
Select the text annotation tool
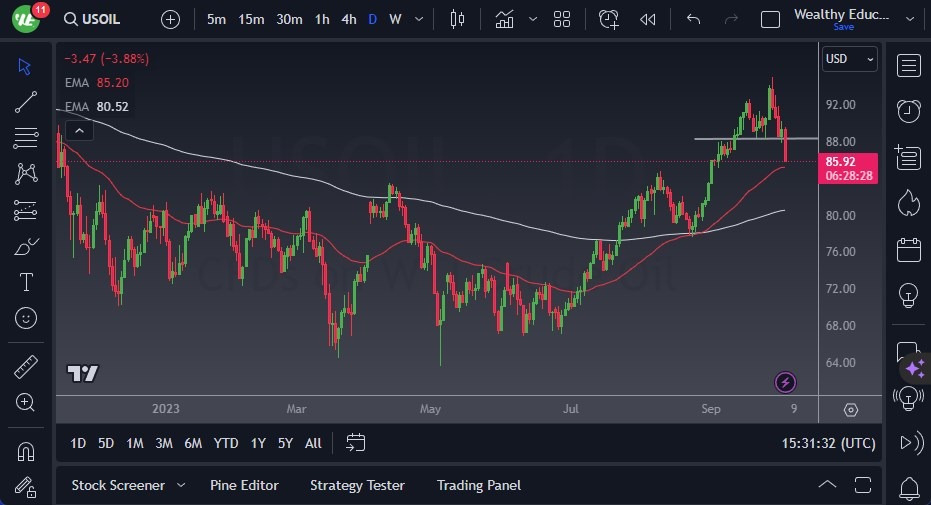coord(26,282)
